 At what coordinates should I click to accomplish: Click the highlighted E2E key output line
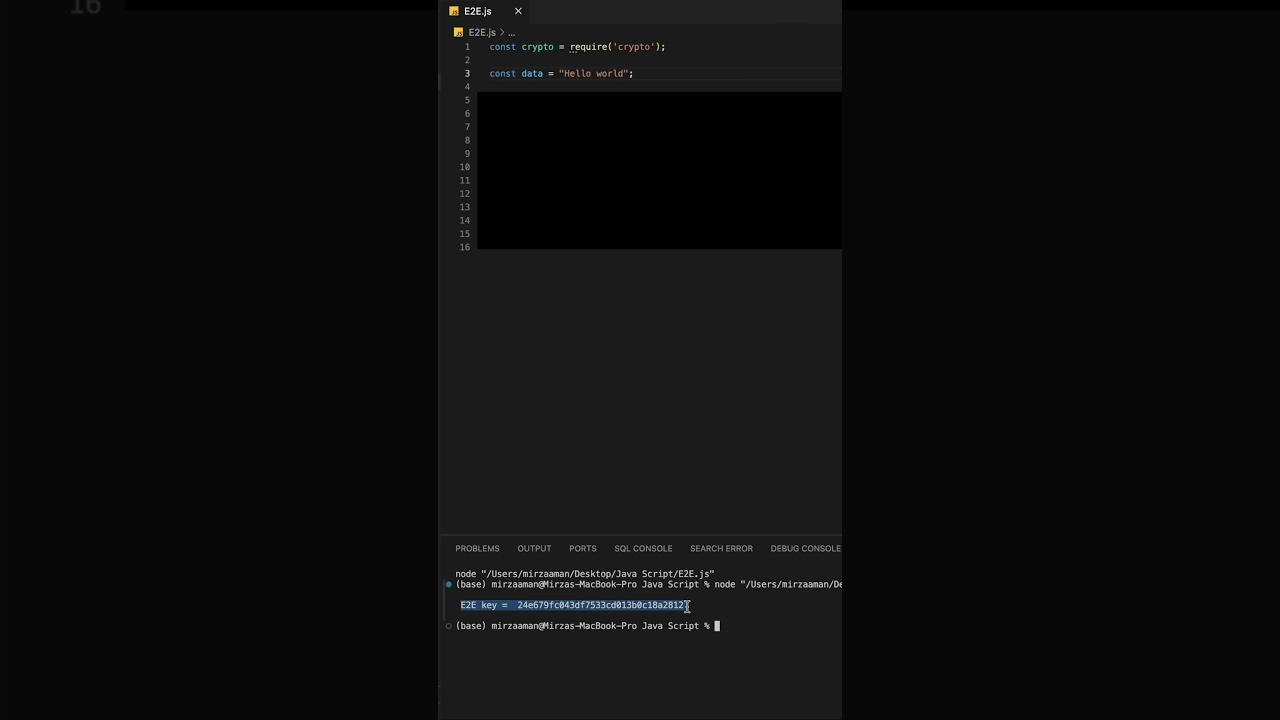[x=574, y=605]
